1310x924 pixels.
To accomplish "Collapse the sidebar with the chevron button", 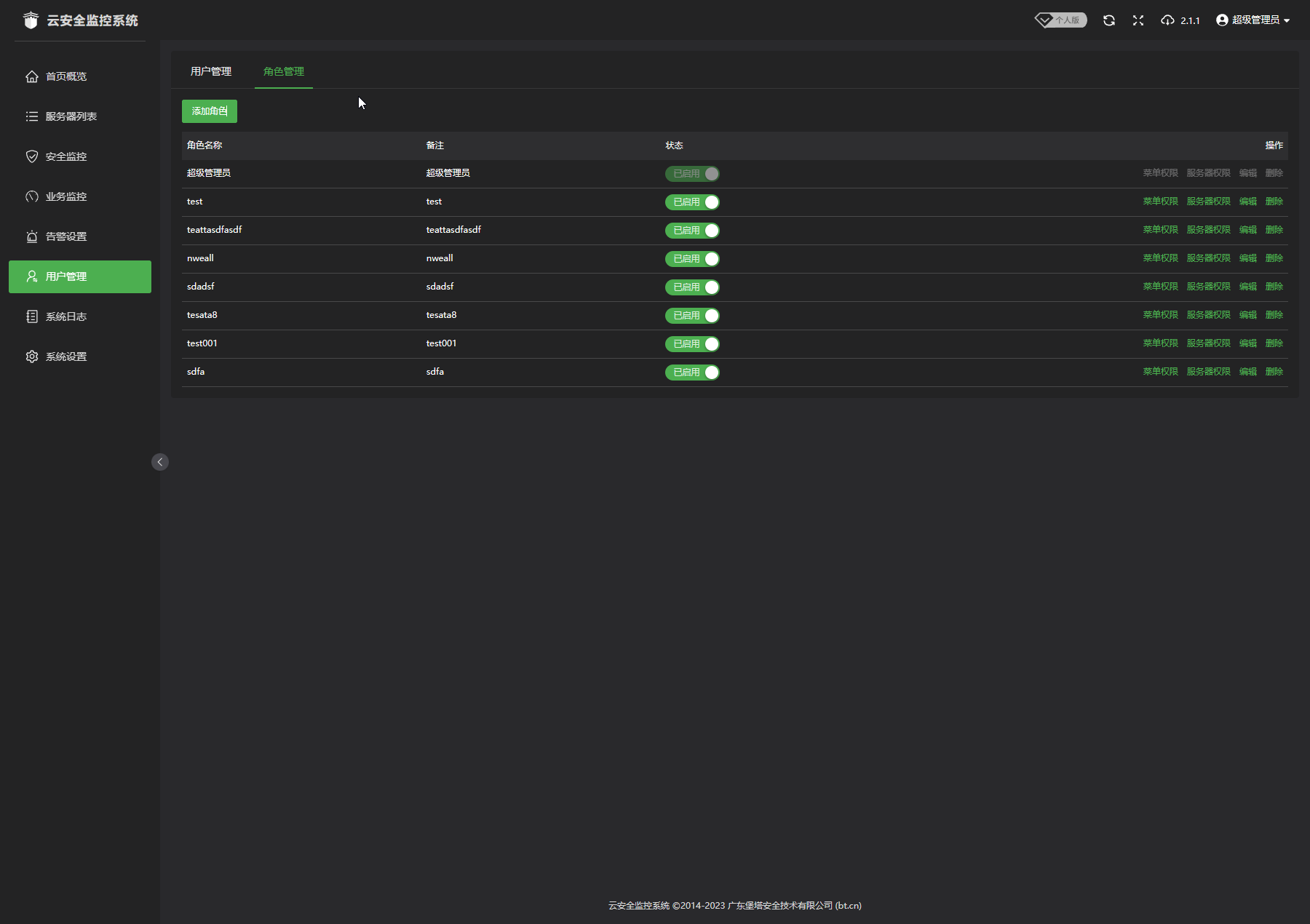I will (160, 462).
